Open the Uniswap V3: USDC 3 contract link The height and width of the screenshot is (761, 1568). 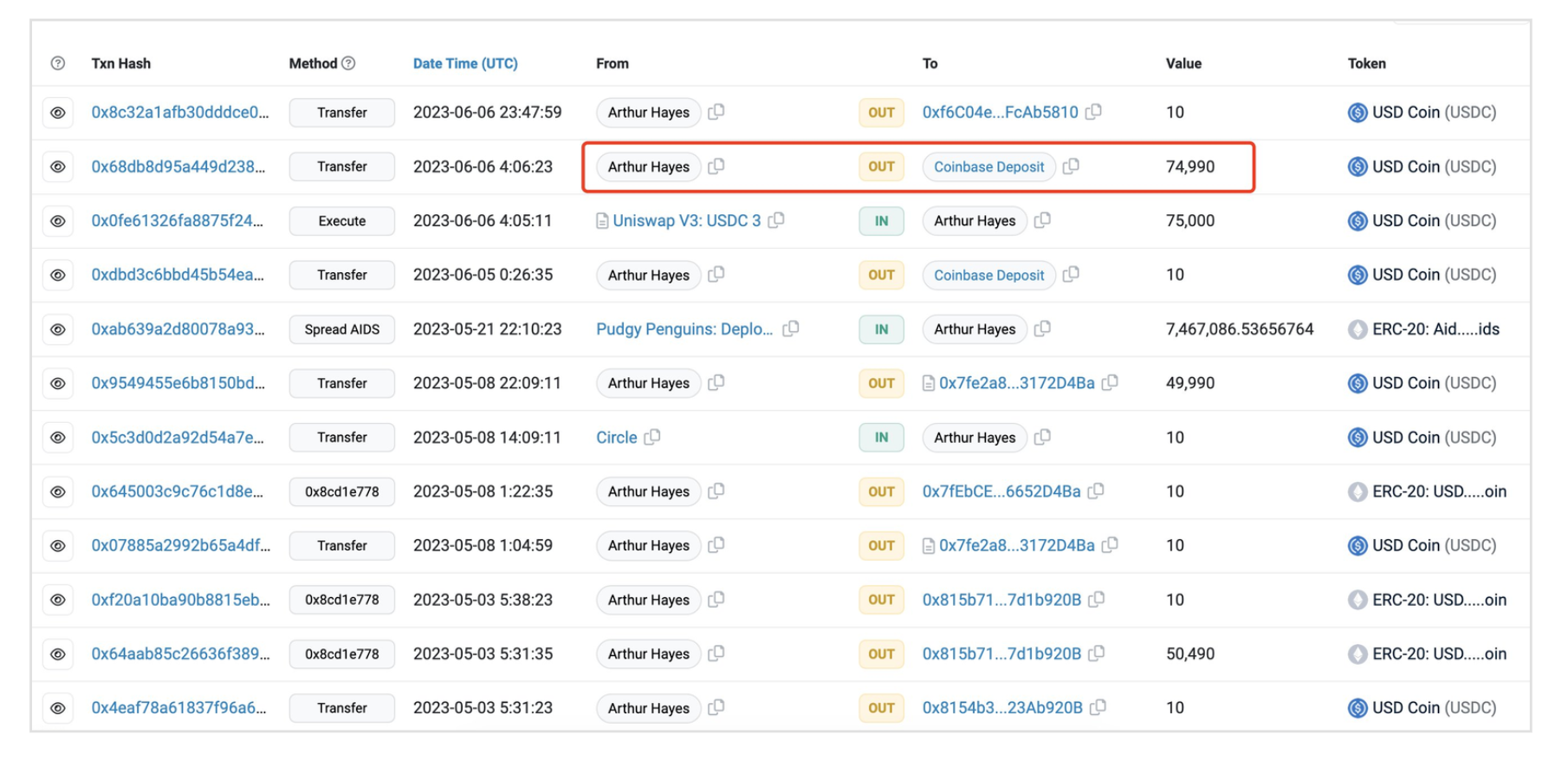pyautogui.click(x=686, y=220)
